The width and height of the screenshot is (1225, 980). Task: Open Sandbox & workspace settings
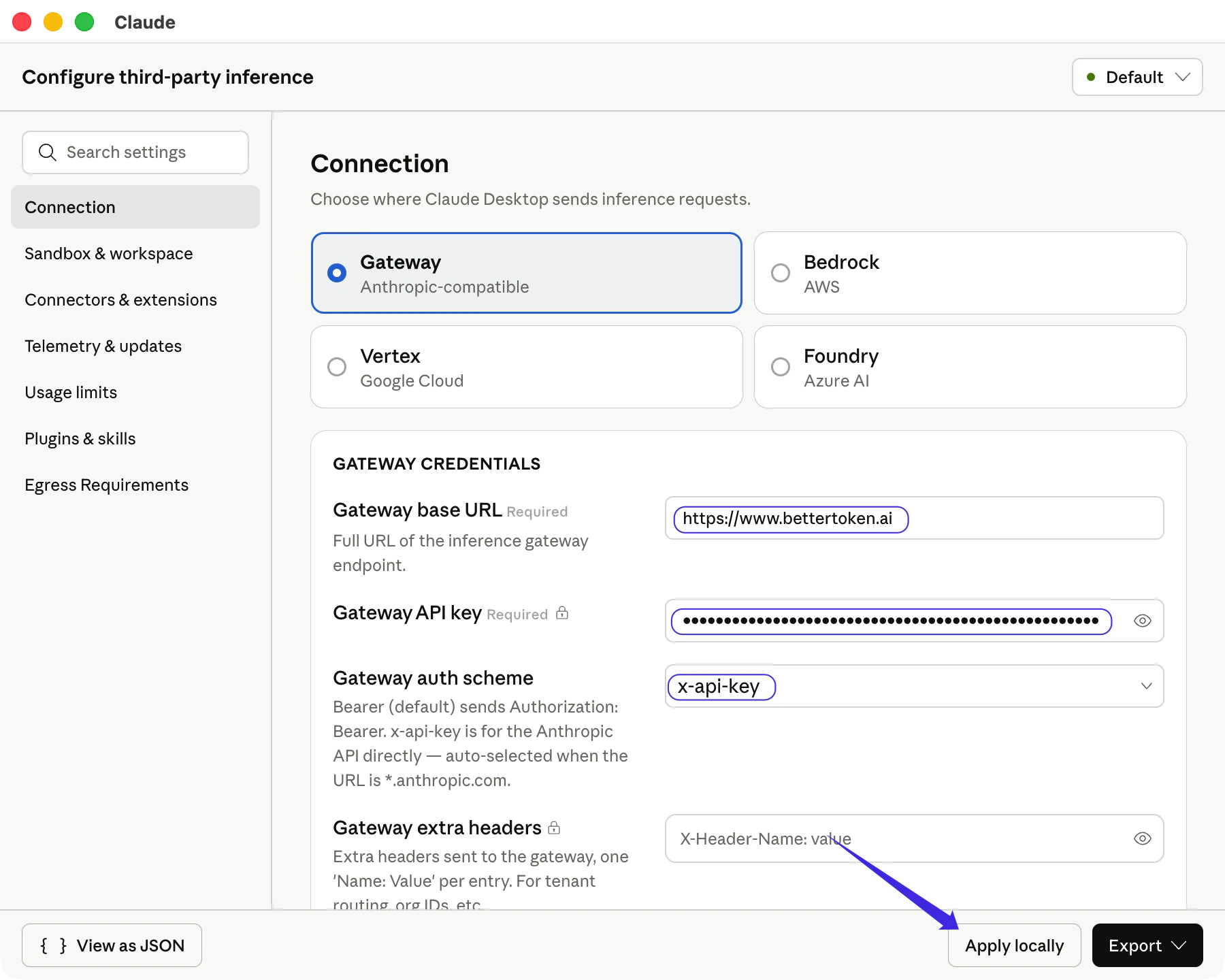(135, 253)
